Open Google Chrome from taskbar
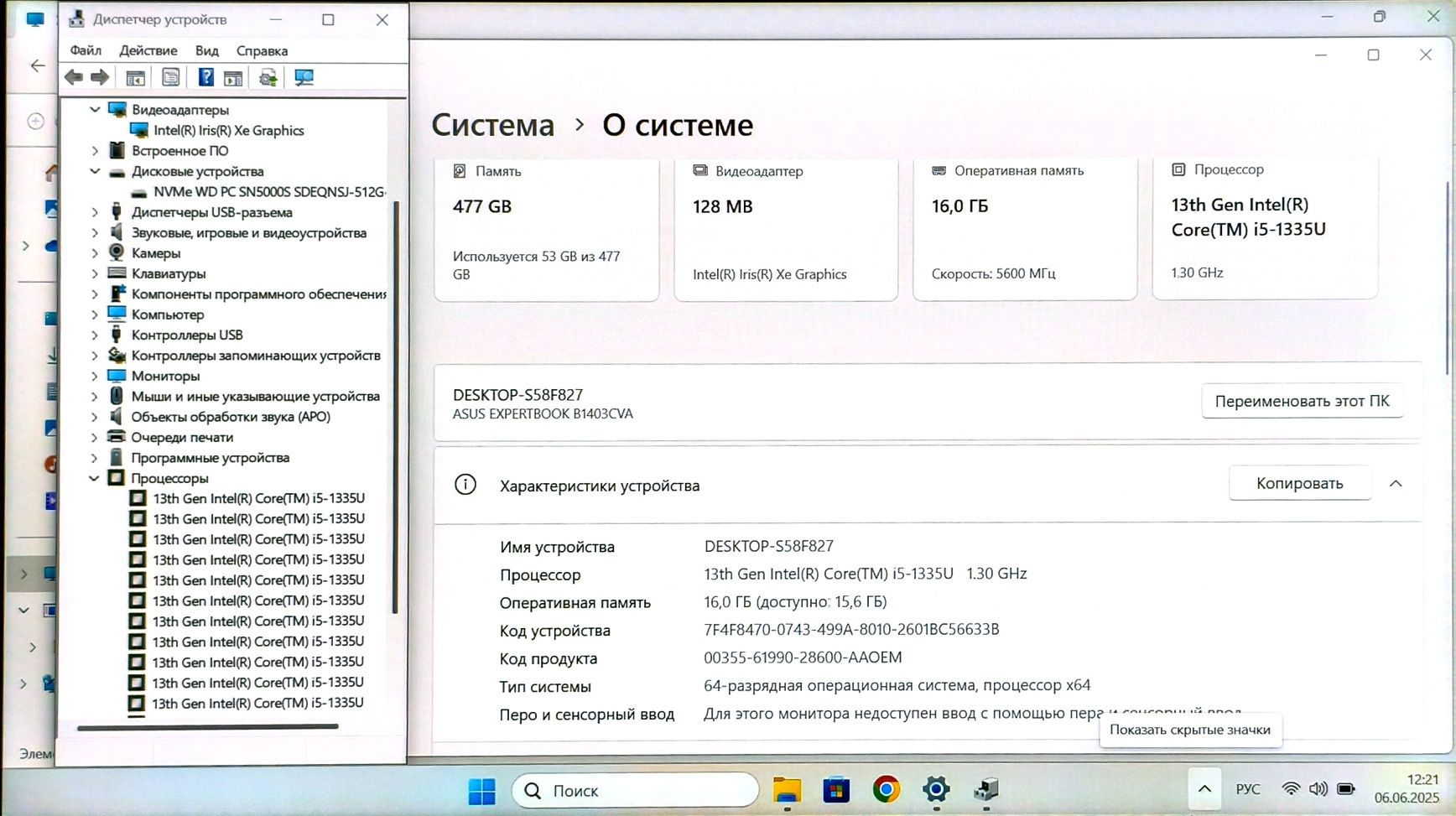This screenshot has height=816, width=1456. click(x=887, y=790)
